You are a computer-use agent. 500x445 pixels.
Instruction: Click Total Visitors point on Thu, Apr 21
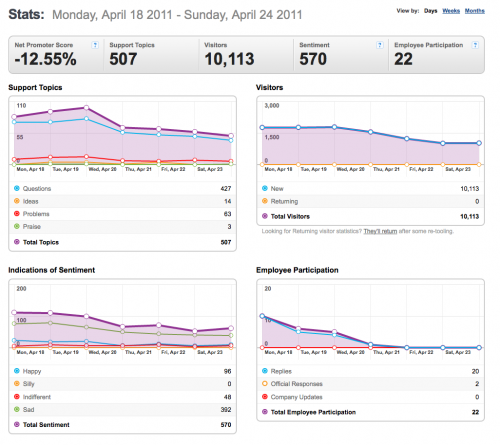370,132
